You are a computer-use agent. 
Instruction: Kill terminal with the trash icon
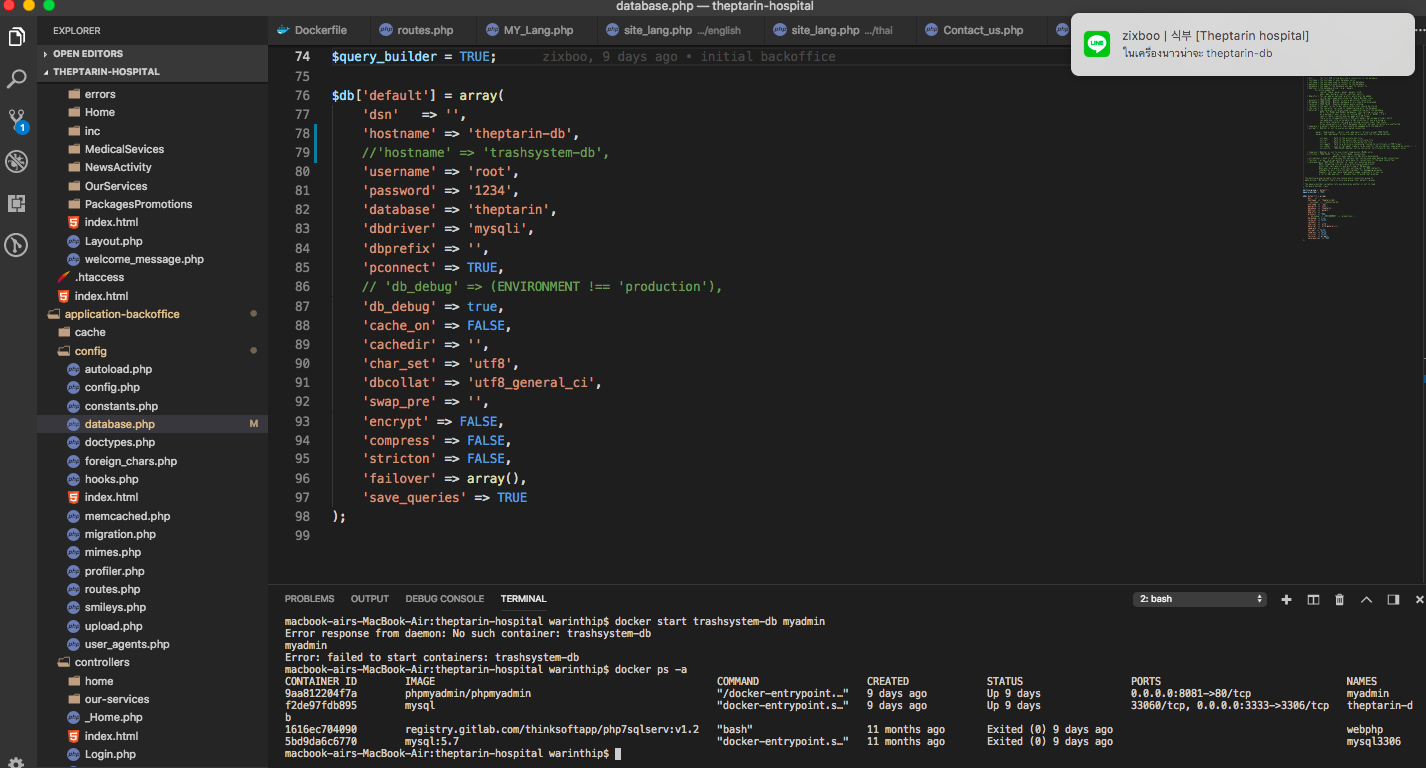(x=1340, y=599)
